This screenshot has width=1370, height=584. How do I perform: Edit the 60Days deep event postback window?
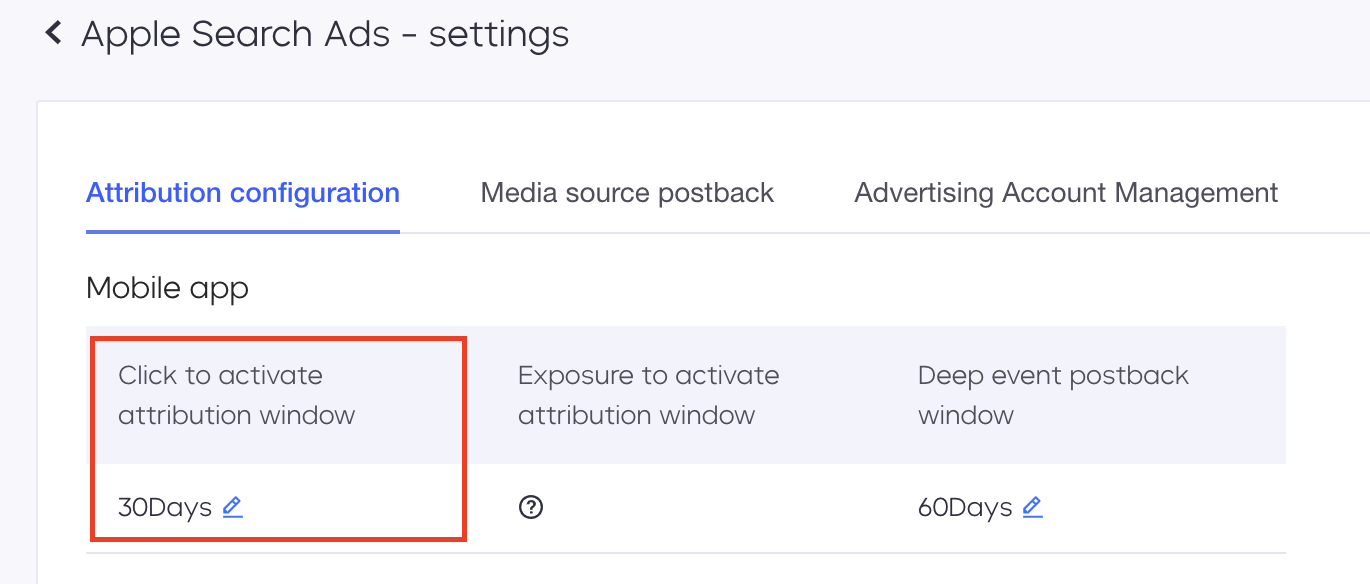click(x=1032, y=507)
